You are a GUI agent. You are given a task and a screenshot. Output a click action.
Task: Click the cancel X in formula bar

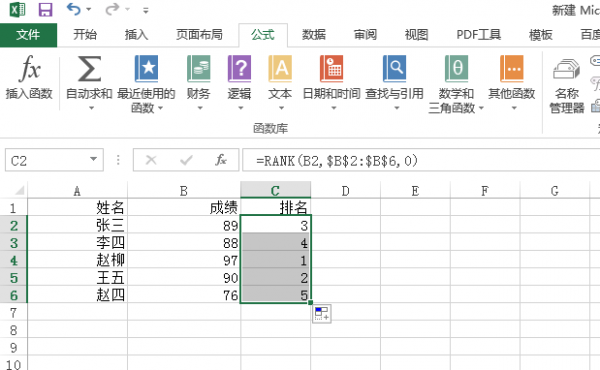[151, 160]
